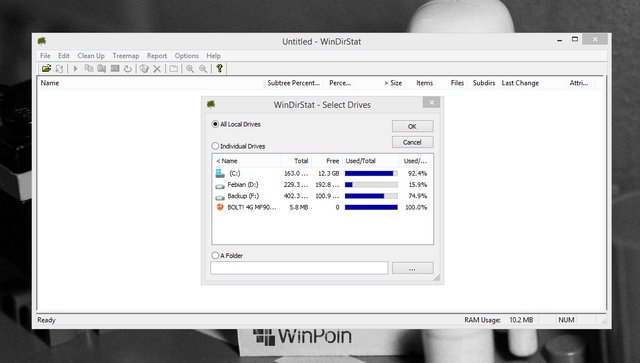Click the Help question mark icon

(x=219, y=68)
